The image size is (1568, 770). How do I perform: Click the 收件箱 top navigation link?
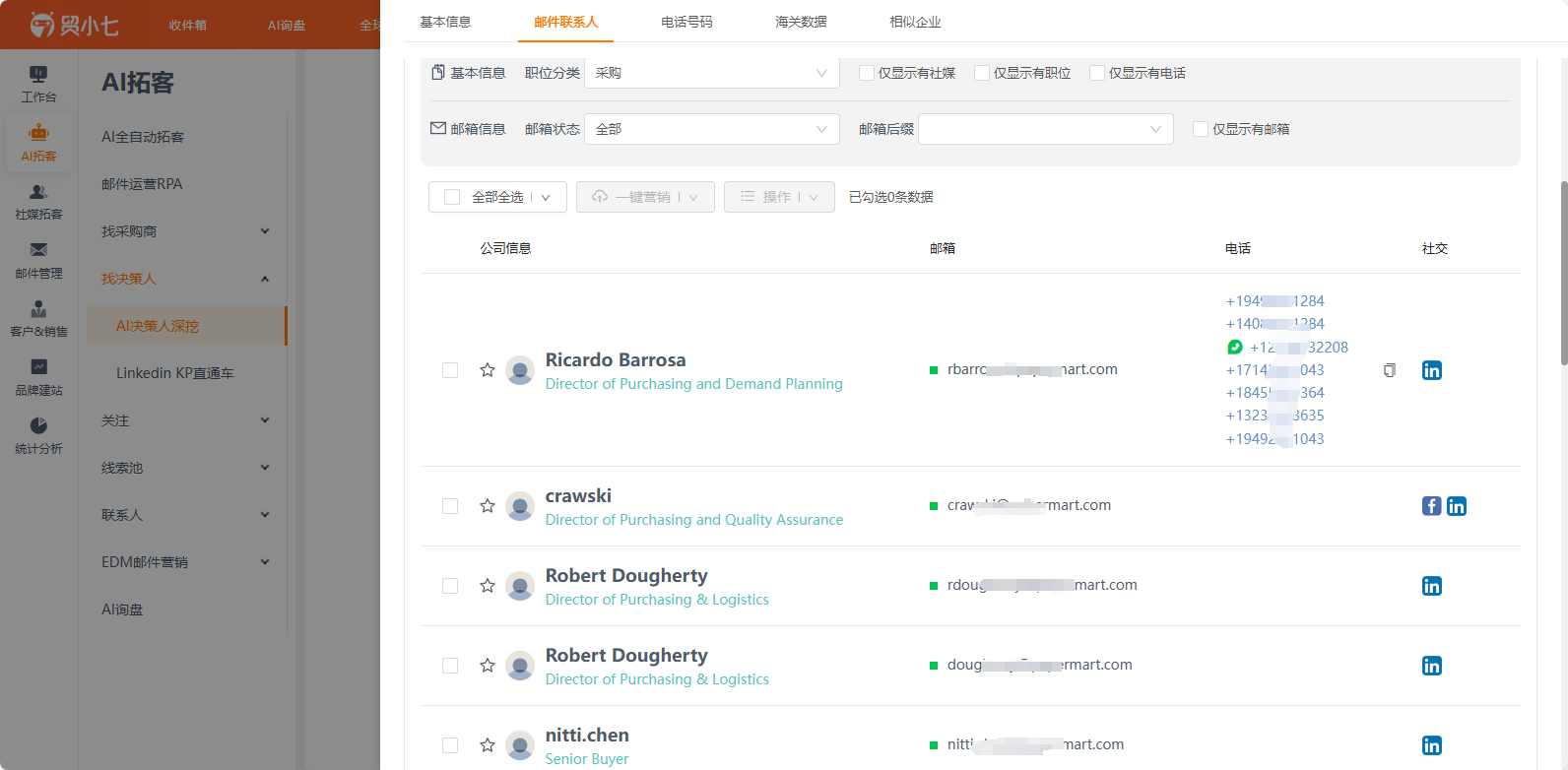point(187,26)
